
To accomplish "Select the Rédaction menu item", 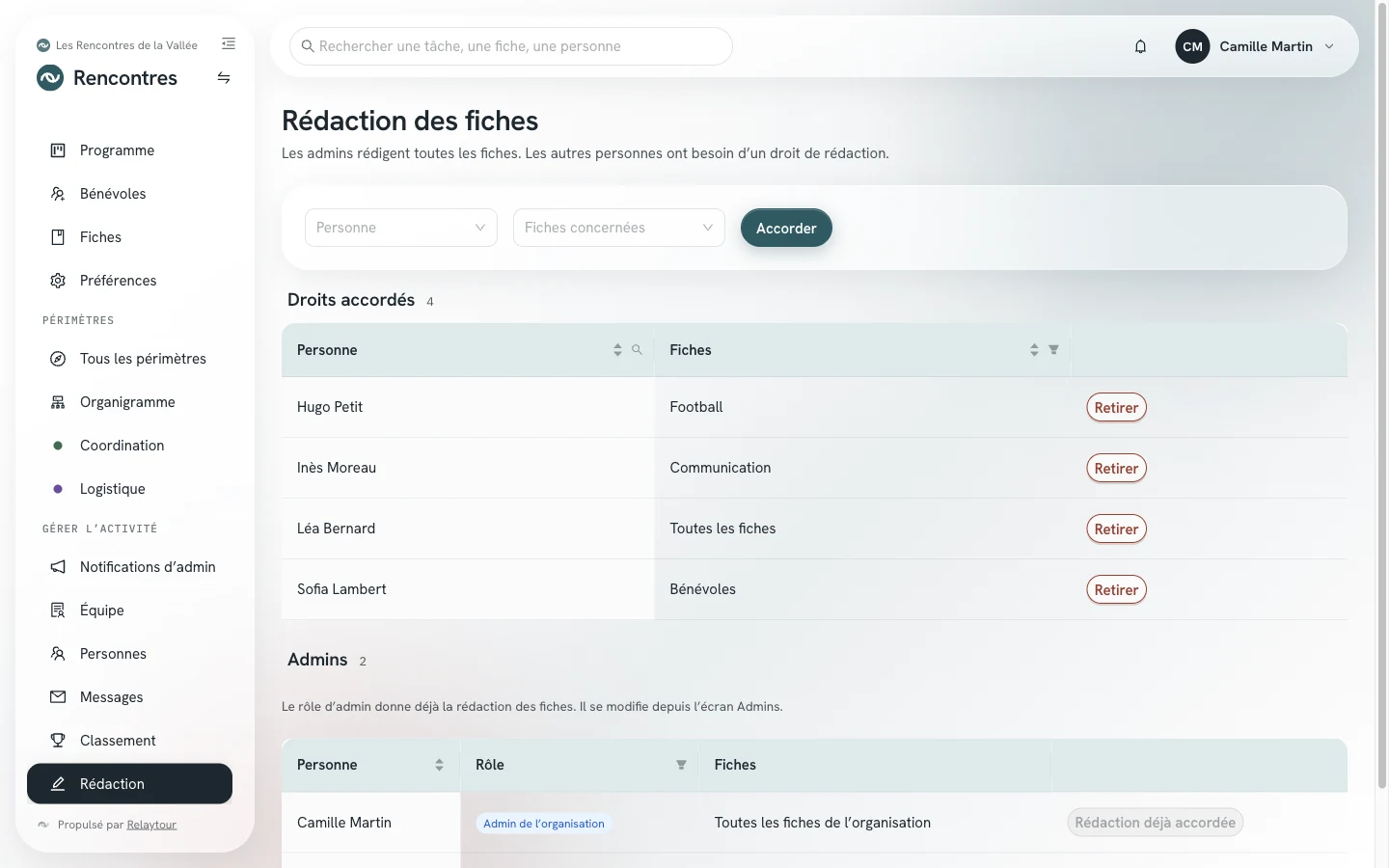I will (x=129, y=784).
